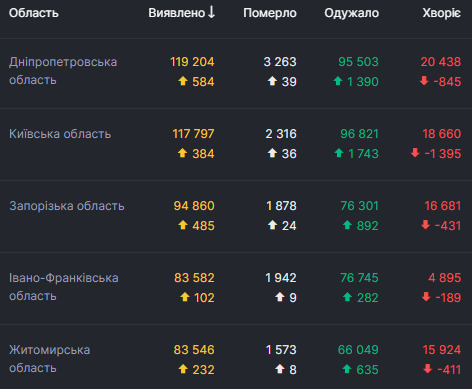Click the sort arrow next to Виявлено
This screenshot has height=389, width=472.
pyautogui.click(x=211, y=12)
